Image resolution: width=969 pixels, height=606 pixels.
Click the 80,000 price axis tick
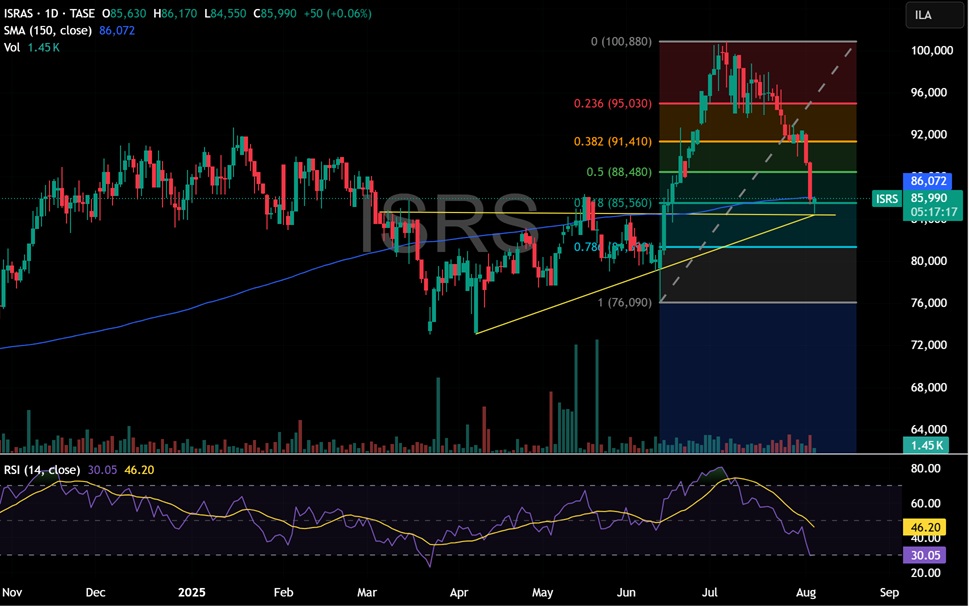tap(929, 261)
